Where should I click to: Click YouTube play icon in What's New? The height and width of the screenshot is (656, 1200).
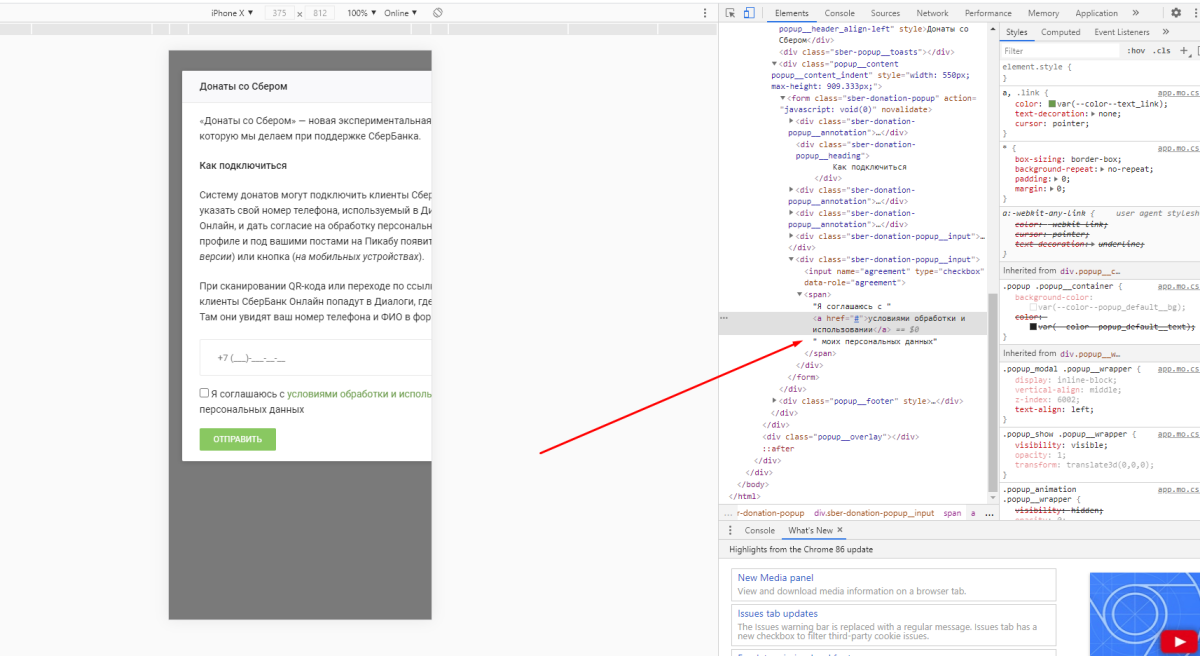coord(1179,640)
